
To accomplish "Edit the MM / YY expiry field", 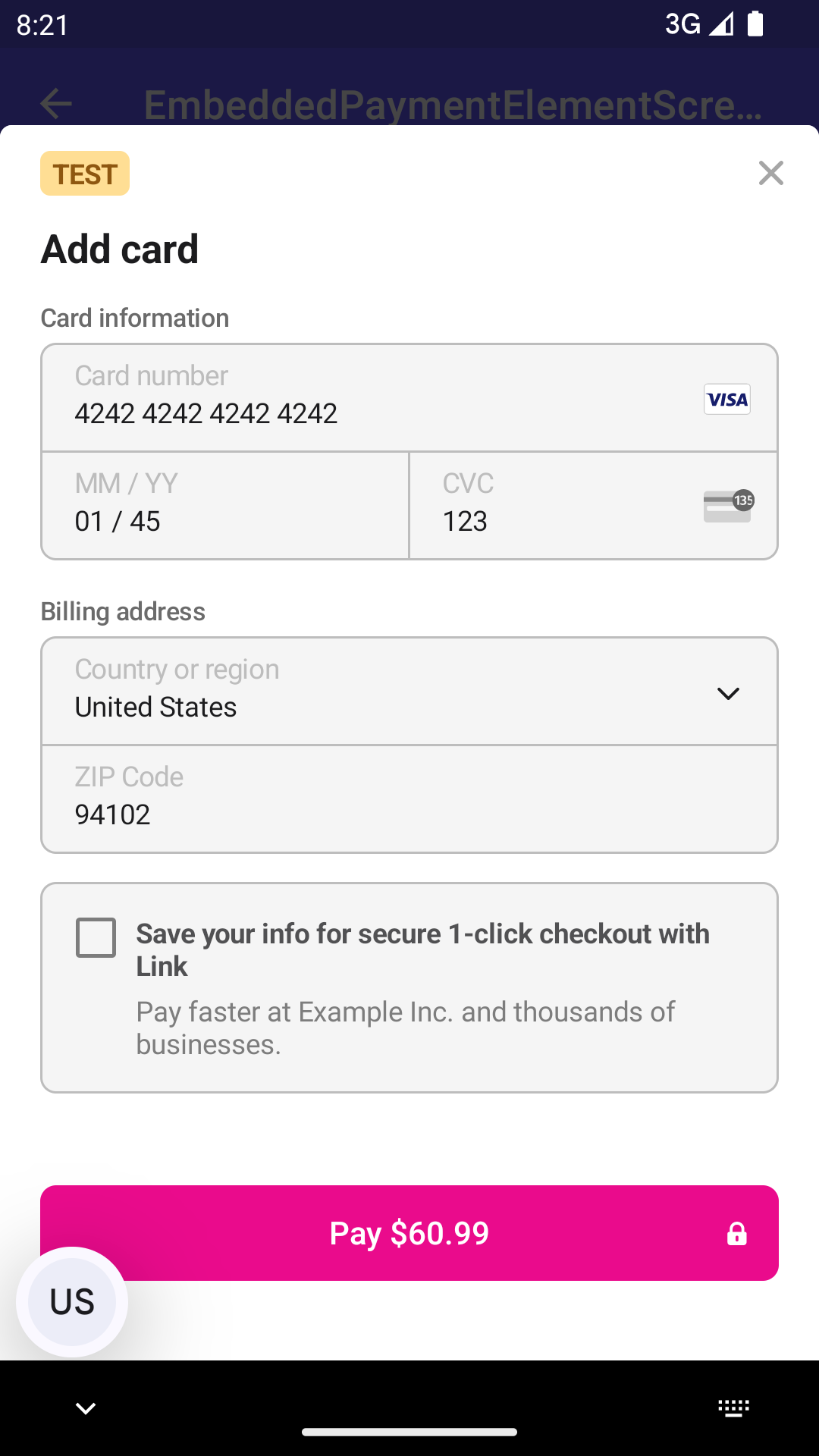I will click(x=225, y=506).
